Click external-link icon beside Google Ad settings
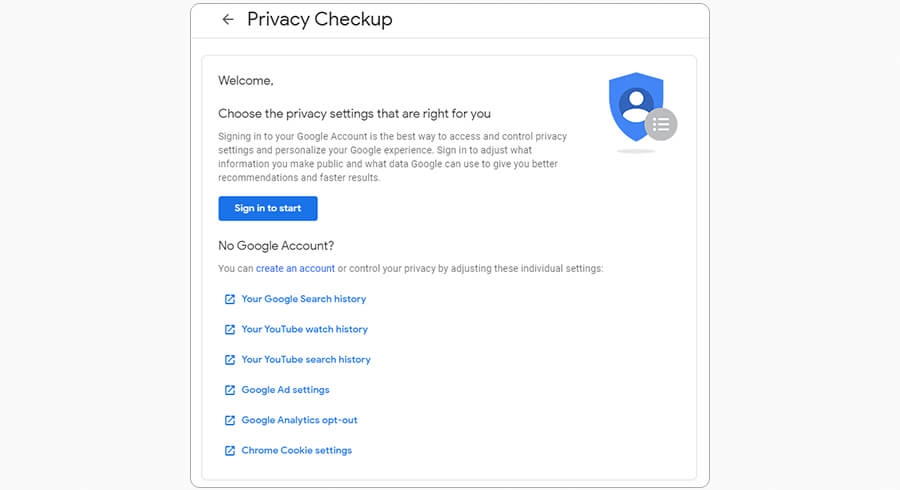Image resolution: width=900 pixels, height=490 pixels. pyautogui.click(x=230, y=390)
